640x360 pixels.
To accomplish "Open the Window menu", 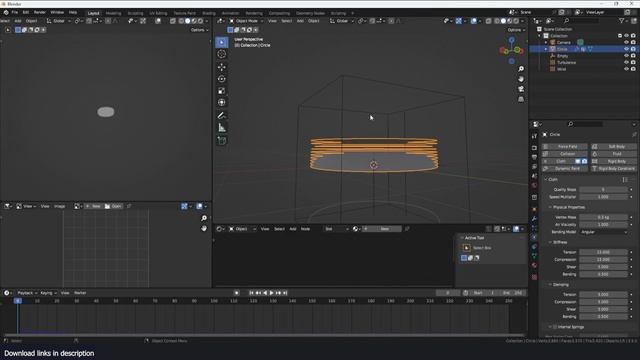I will click(x=57, y=12).
